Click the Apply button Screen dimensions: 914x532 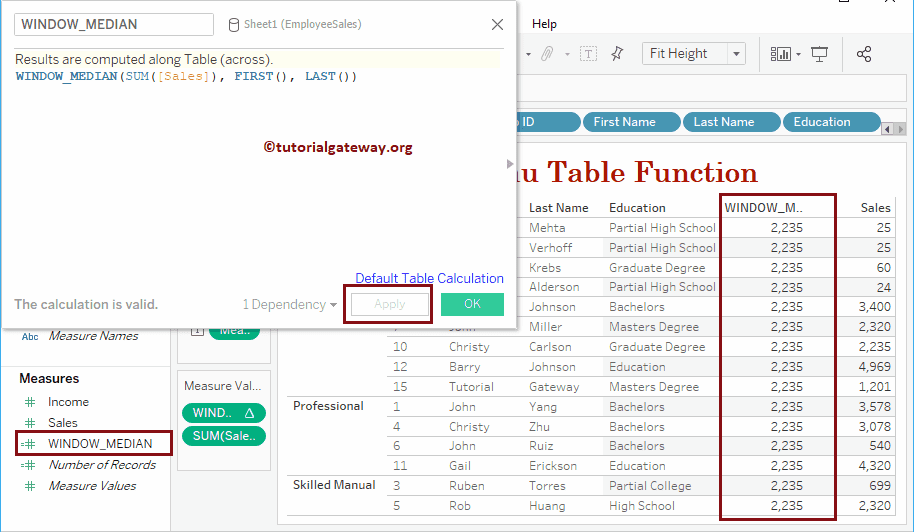click(x=389, y=304)
